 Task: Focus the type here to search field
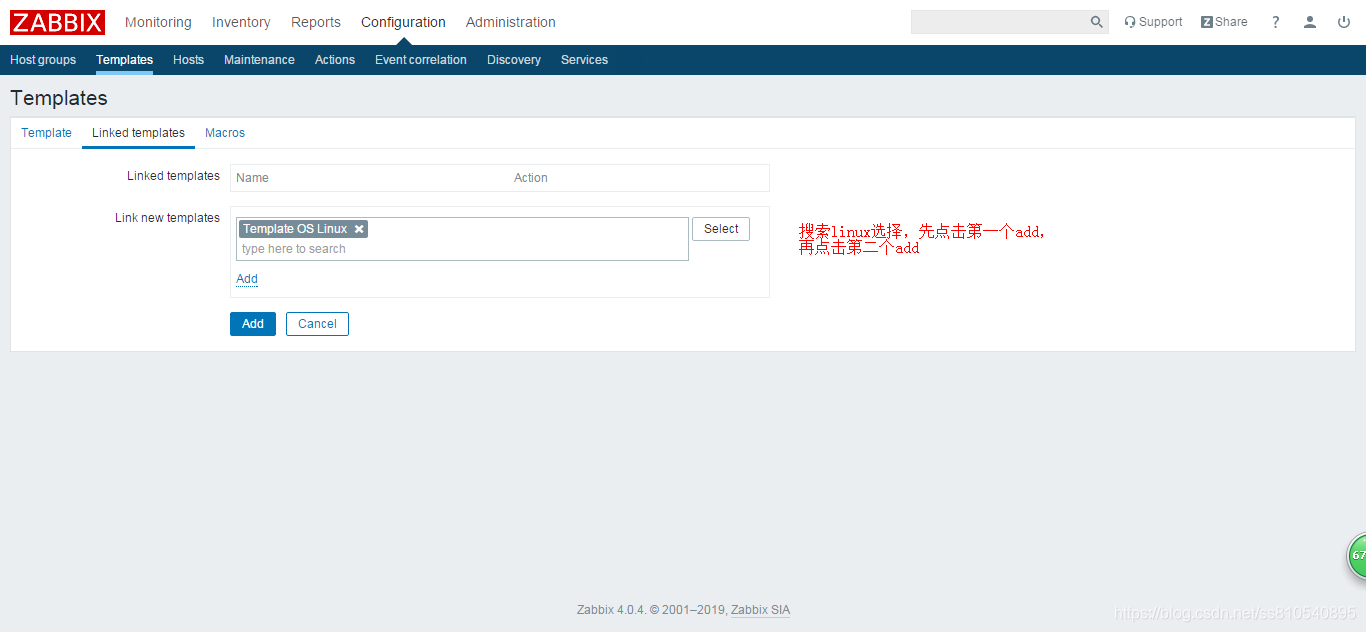(x=462, y=249)
